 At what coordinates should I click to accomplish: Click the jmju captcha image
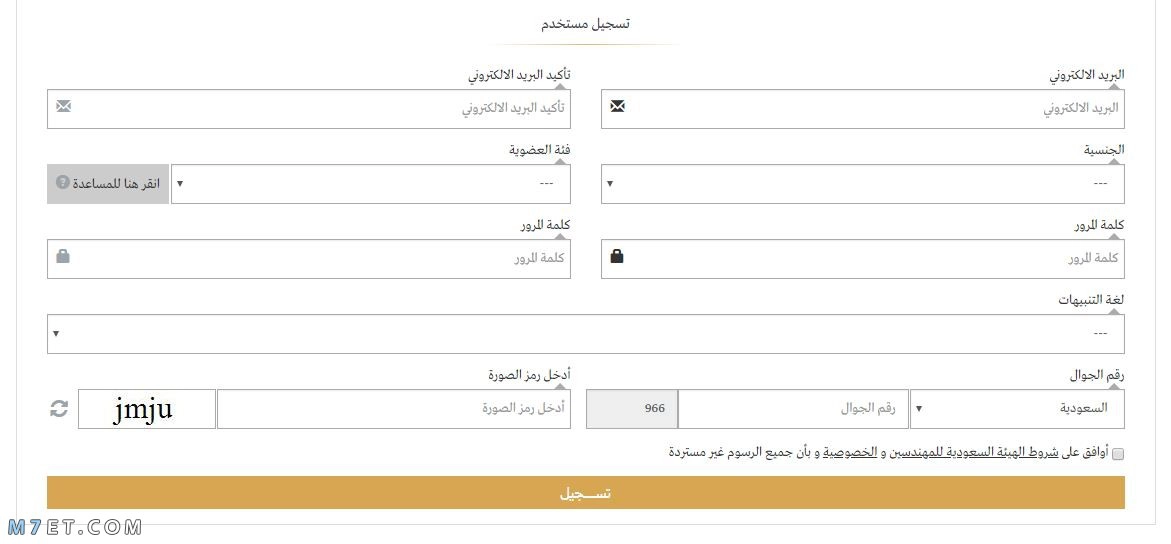click(147, 409)
